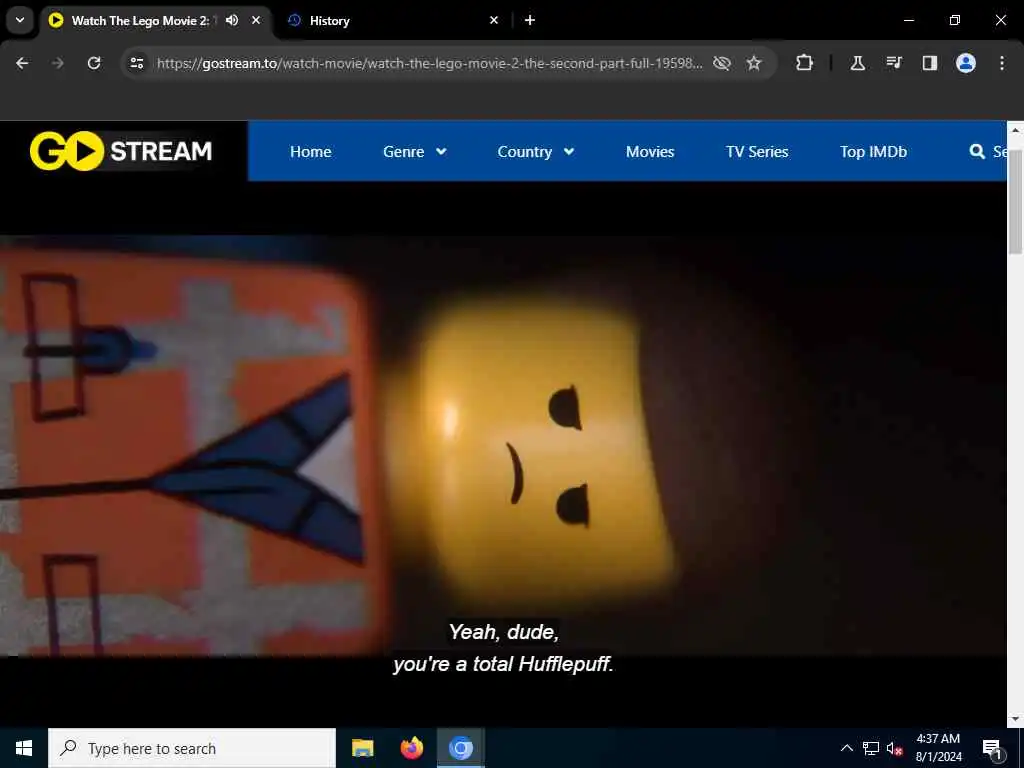Select the Watch The Lego Movie 2 tab
The image size is (1024, 768).
pyautogui.click(x=140, y=20)
